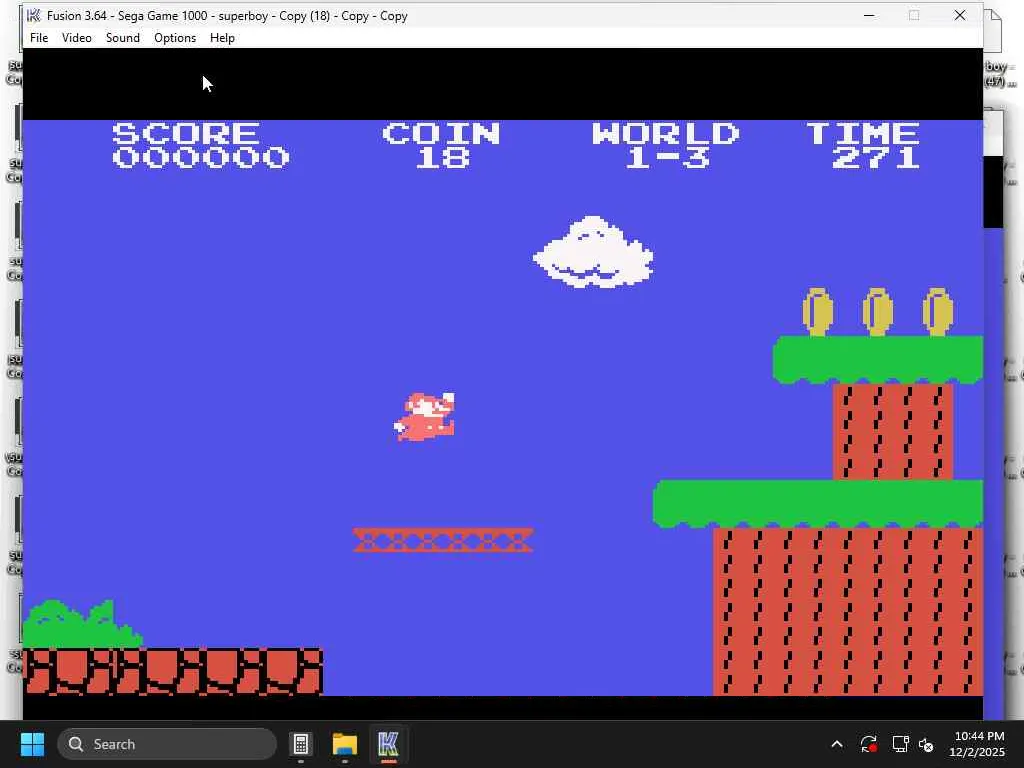This screenshot has height=768, width=1024.
Task: Open the Help menu
Action: click(222, 38)
